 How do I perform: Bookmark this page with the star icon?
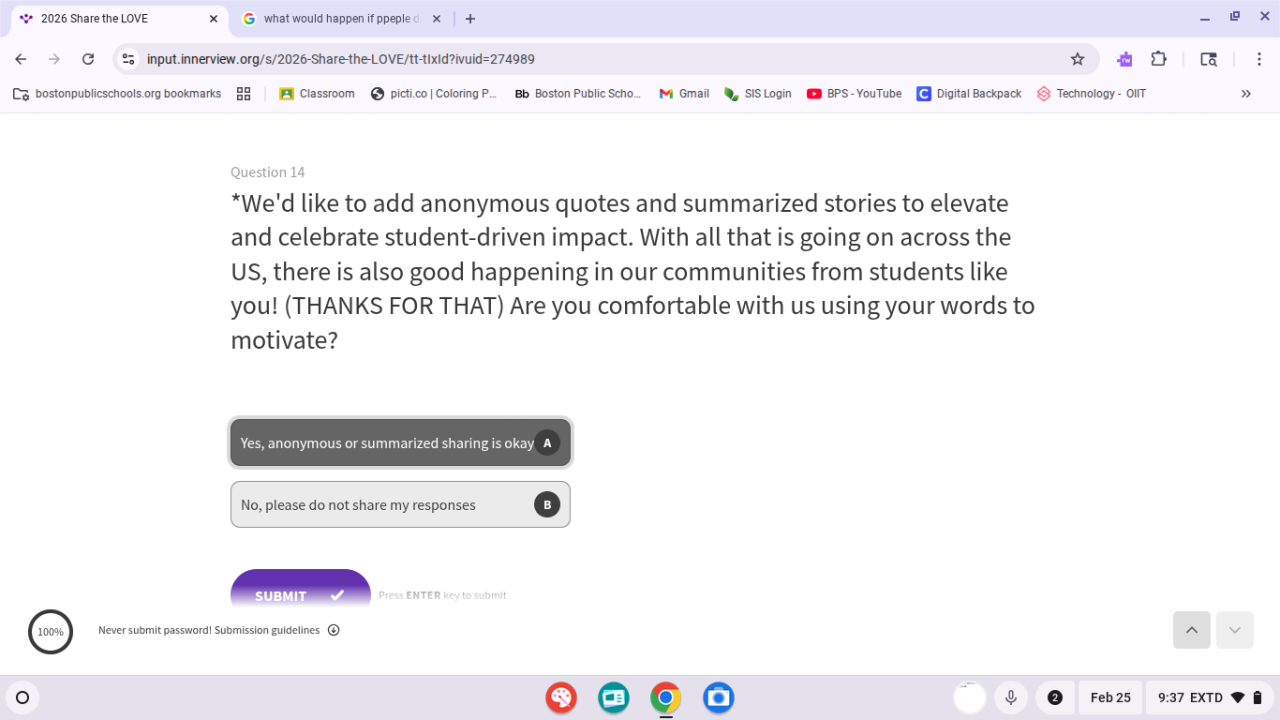[x=1077, y=59]
